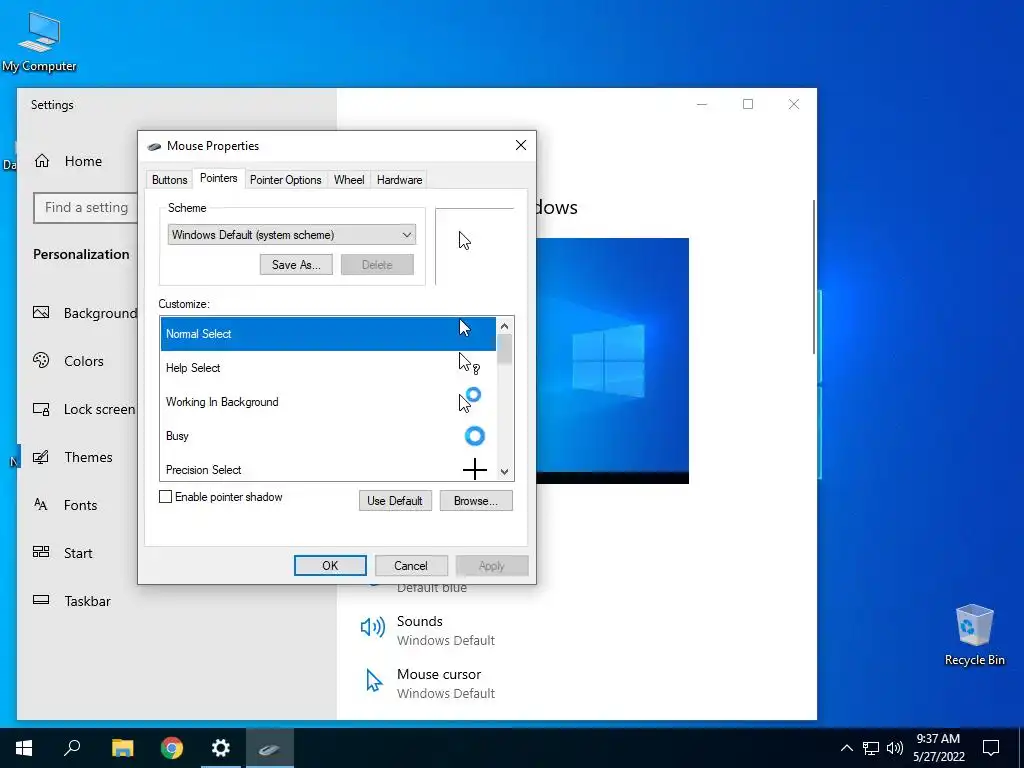Open Themes in Settings sidebar

(x=88, y=457)
